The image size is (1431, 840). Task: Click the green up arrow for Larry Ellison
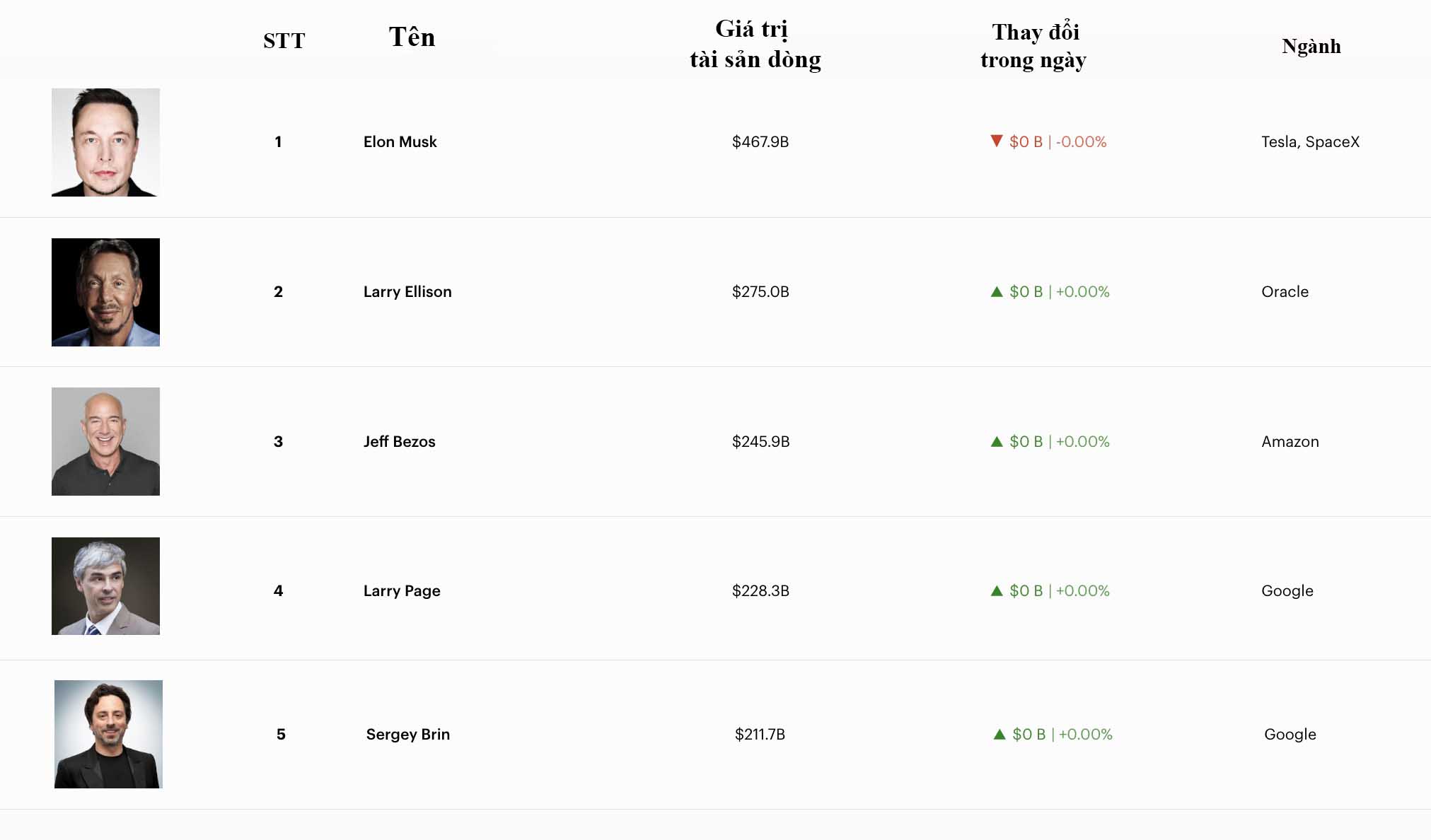pyautogui.click(x=997, y=291)
